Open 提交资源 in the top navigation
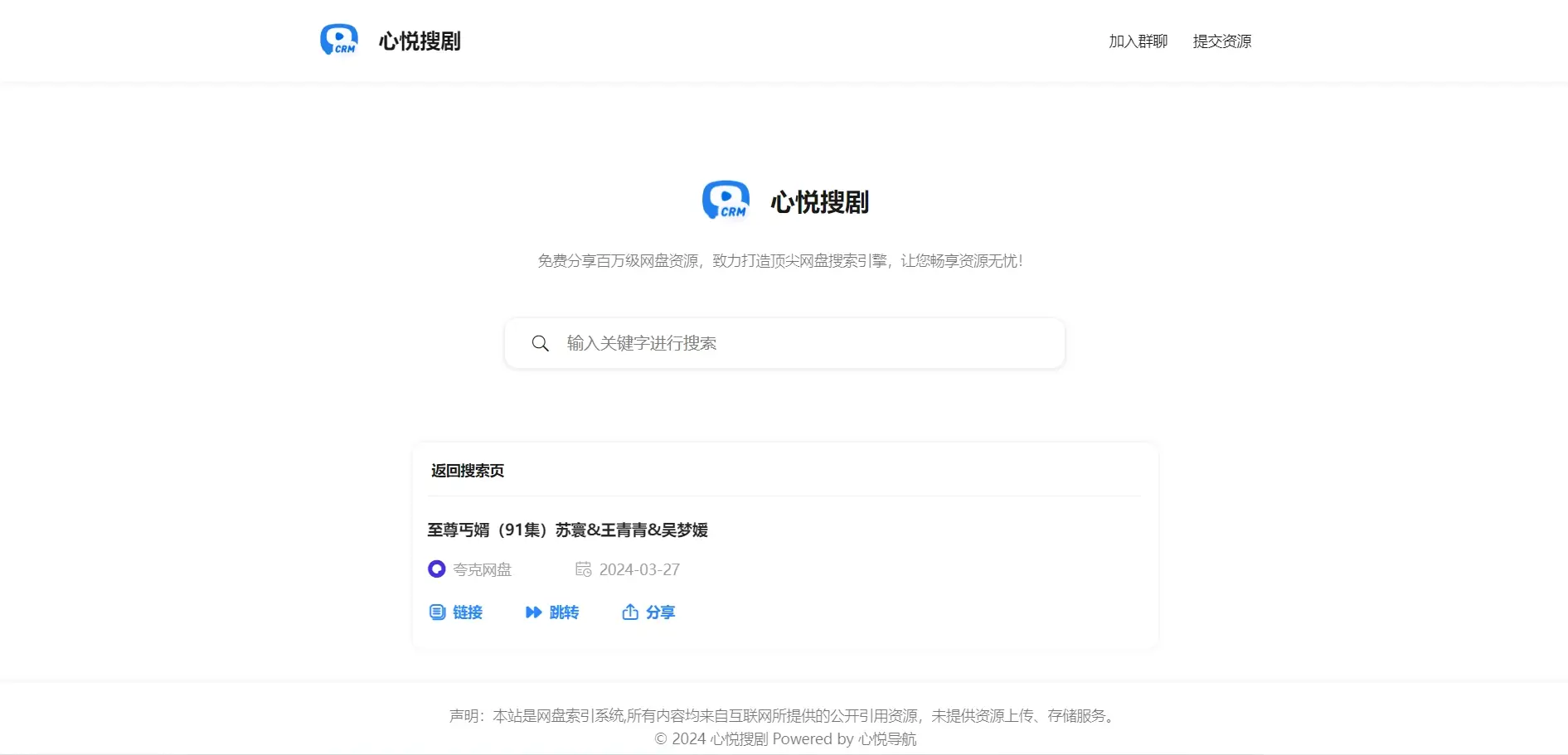This screenshot has height=755, width=1568. tap(1221, 41)
